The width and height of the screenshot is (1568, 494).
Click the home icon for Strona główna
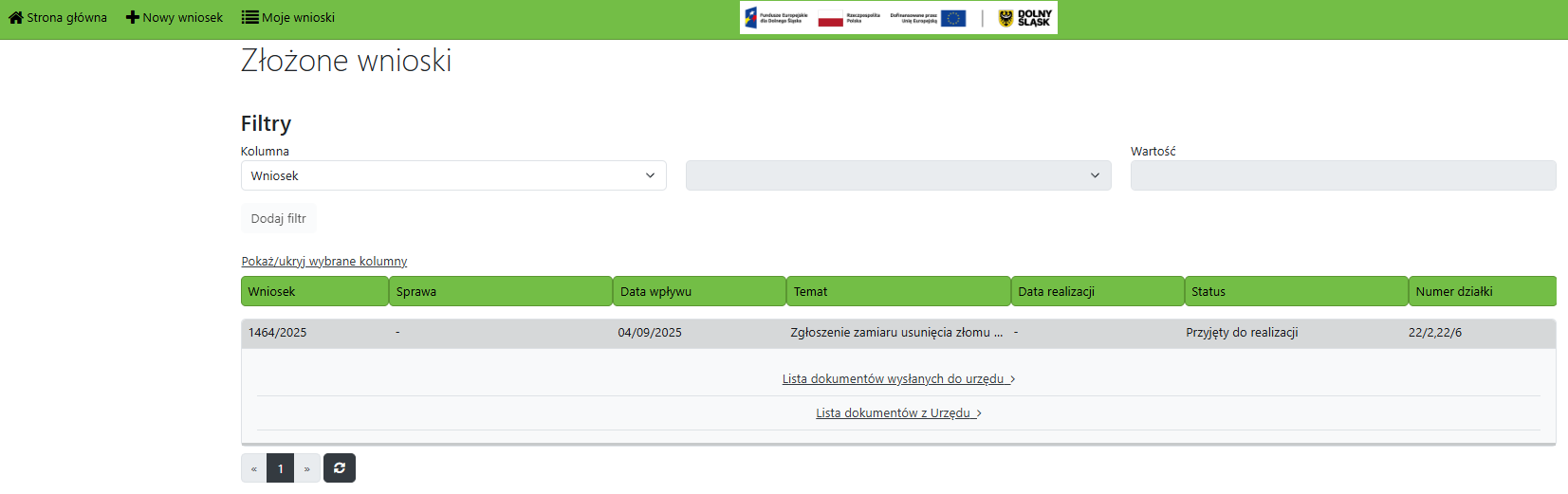(x=15, y=17)
